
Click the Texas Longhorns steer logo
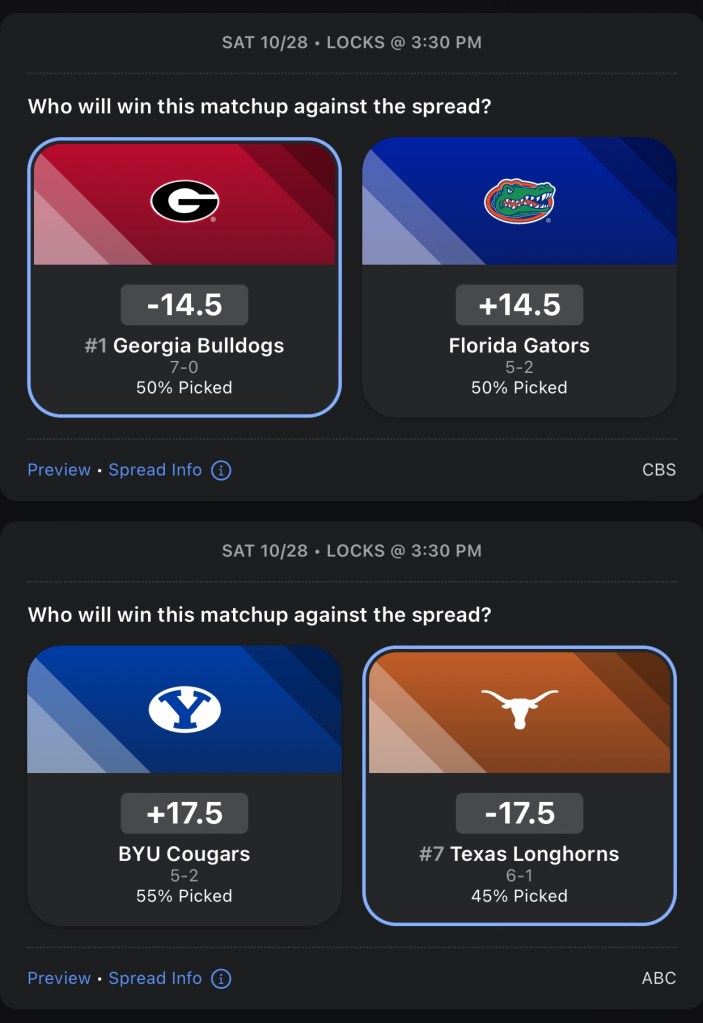[519, 709]
